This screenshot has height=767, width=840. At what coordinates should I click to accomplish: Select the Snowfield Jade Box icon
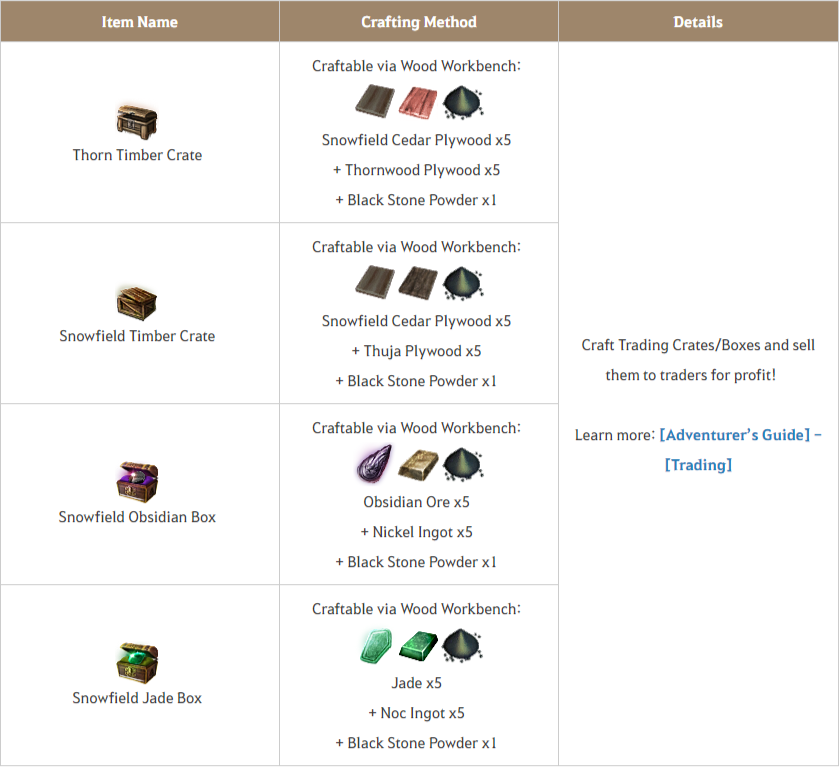click(x=137, y=663)
